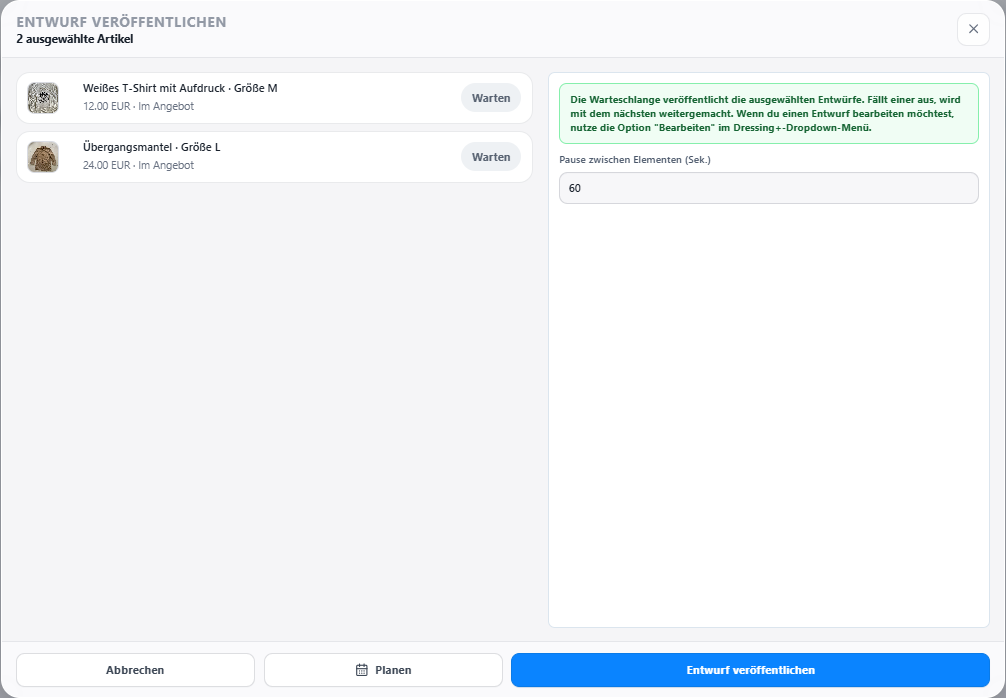Image resolution: width=1006 pixels, height=698 pixels.
Task: Close the Entwurf veröffentlichen dialog
Action: pyautogui.click(x=973, y=29)
